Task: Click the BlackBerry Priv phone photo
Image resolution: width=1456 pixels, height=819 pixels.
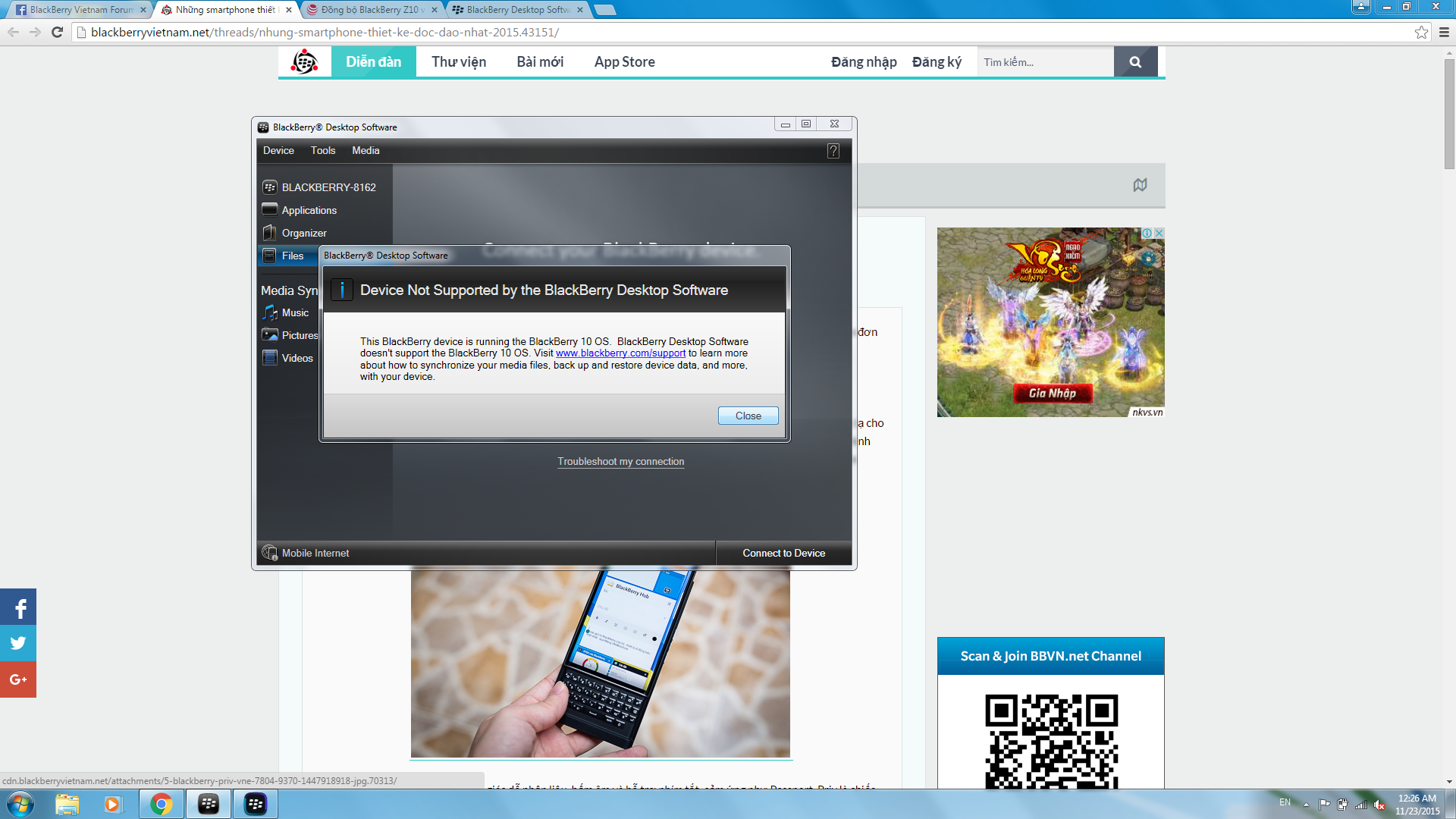Action: tap(600, 662)
